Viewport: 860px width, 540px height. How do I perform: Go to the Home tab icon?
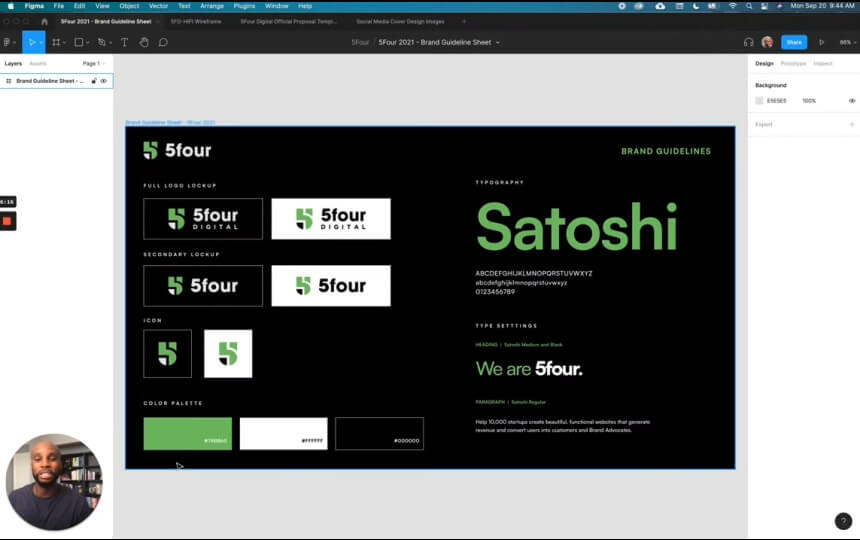tap(44, 21)
